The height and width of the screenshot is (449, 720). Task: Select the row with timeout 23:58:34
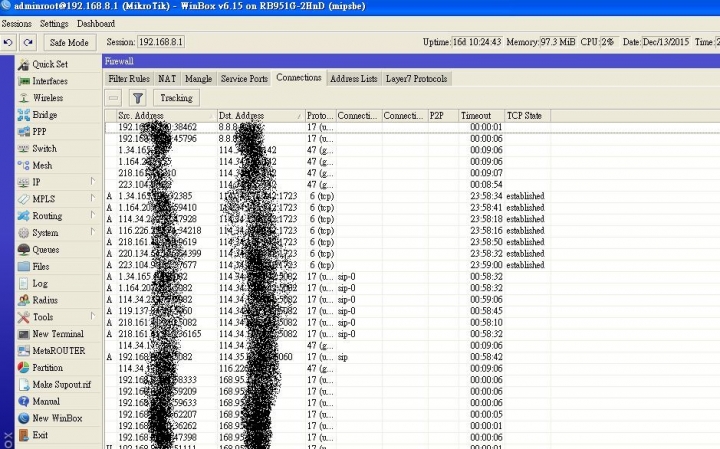[x=328, y=196]
